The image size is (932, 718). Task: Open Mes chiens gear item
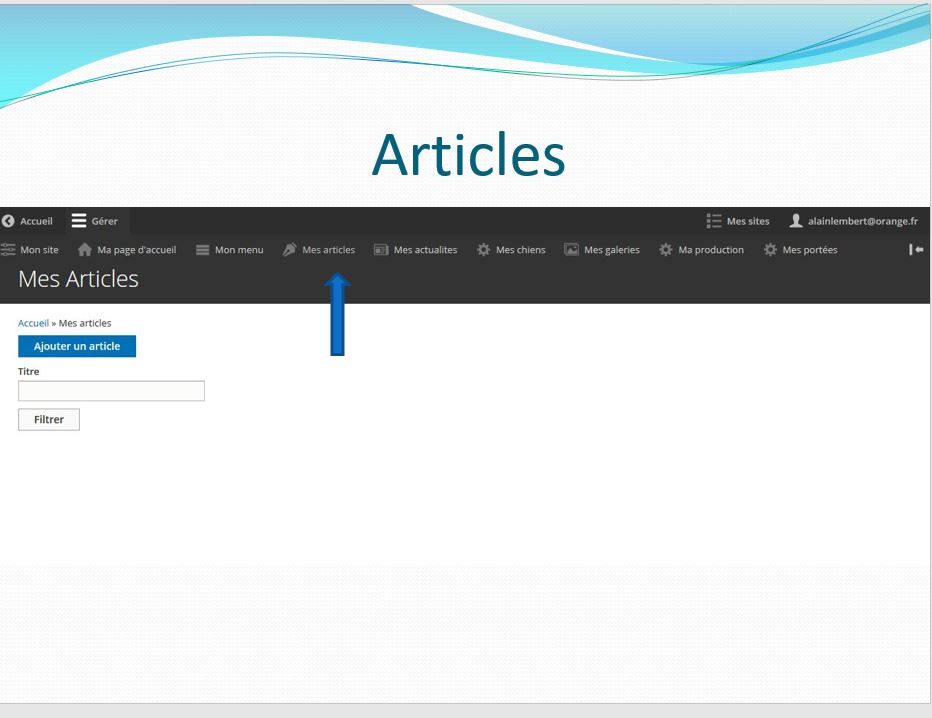(511, 250)
